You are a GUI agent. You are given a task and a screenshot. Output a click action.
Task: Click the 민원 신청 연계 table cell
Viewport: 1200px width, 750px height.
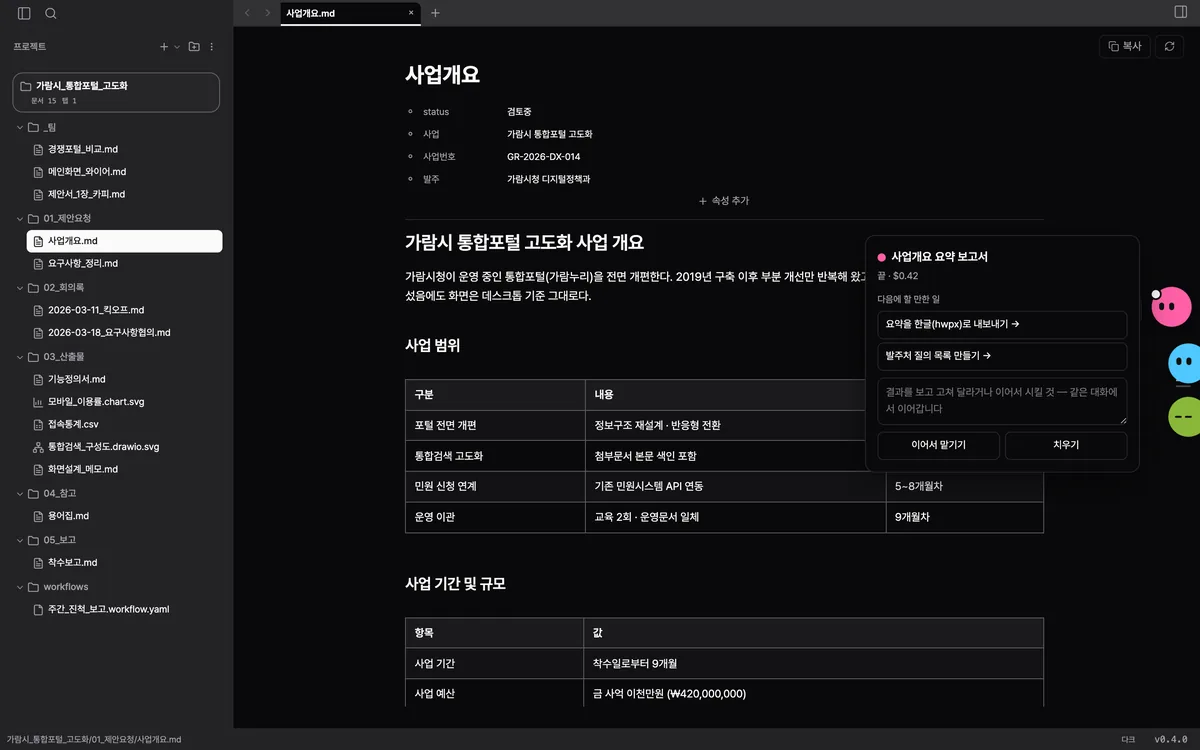[x=495, y=486]
